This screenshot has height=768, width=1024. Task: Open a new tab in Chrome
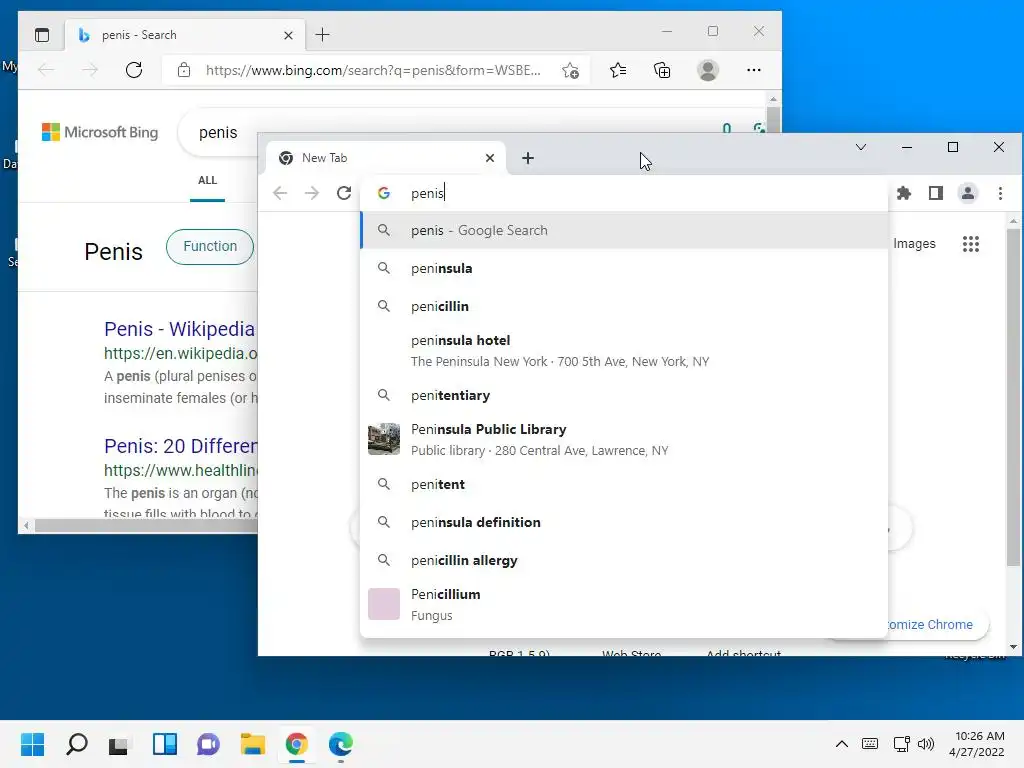[528, 157]
